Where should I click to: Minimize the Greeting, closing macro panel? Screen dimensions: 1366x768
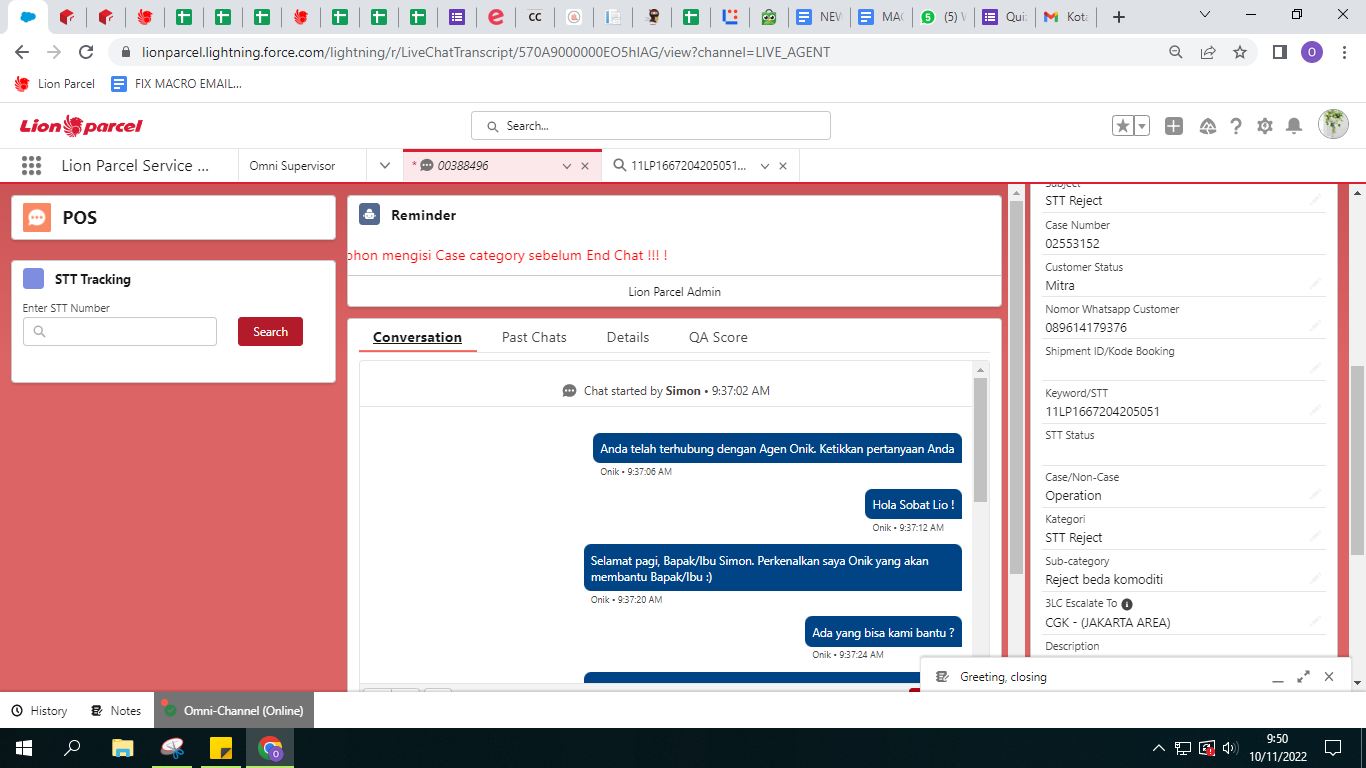[x=1278, y=678]
